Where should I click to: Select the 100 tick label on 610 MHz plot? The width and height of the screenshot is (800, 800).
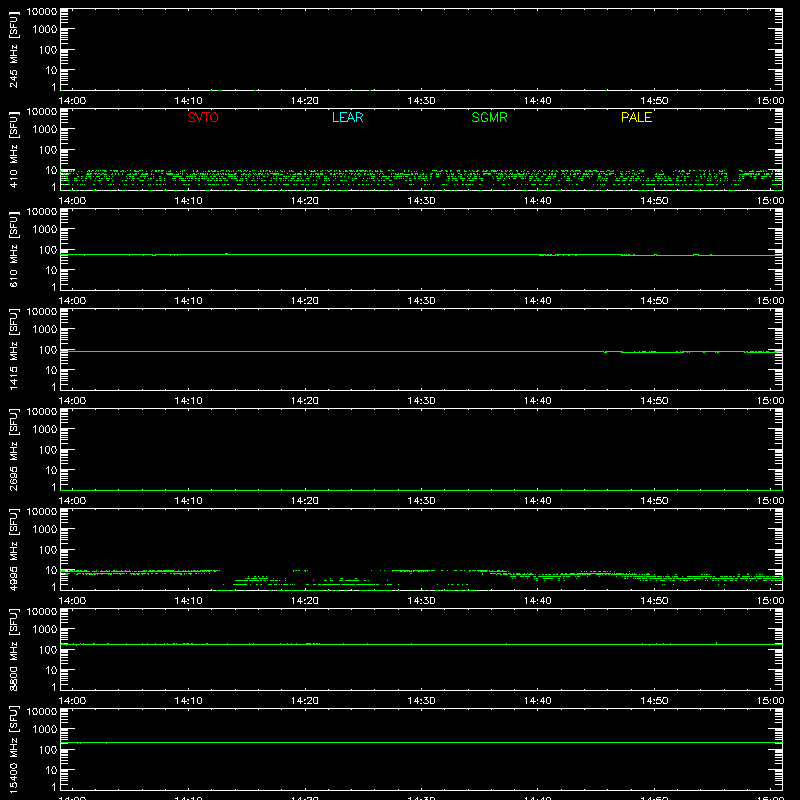48,250
